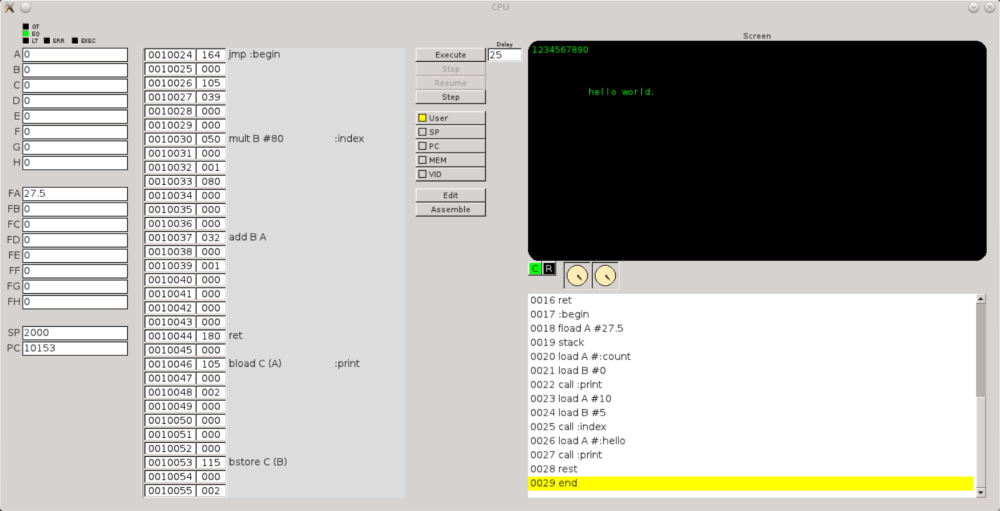1000x511 pixels.
Task: Click the Step button
Action: [x=451, y=97]
